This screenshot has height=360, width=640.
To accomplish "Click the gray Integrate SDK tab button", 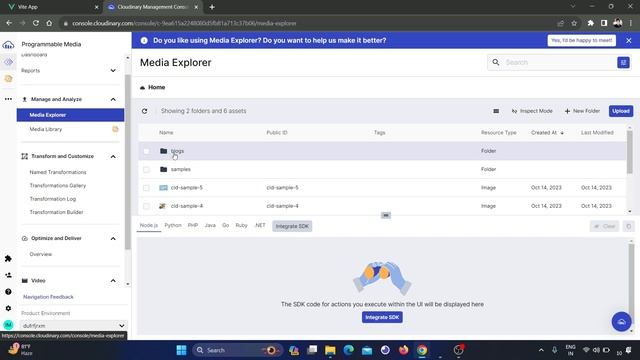I will [292, 226].
